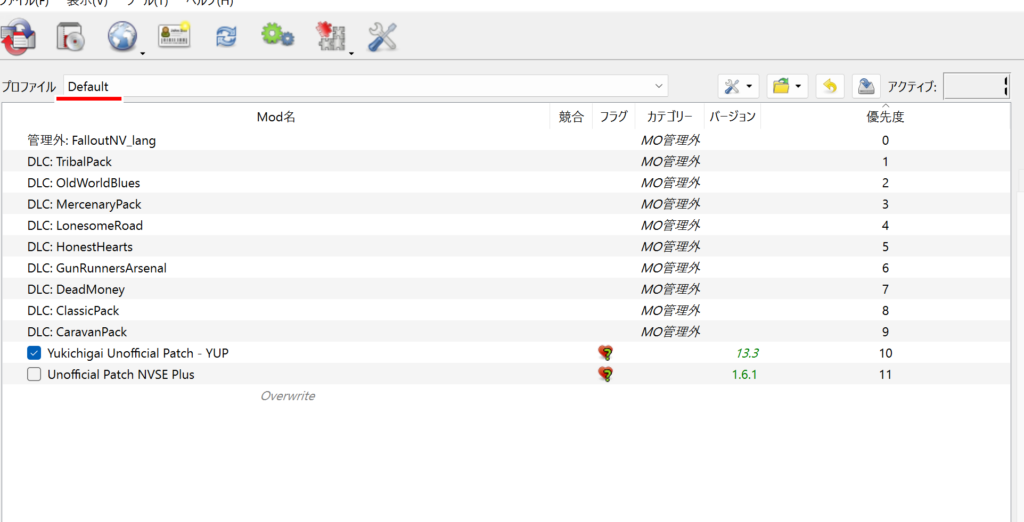Image resolution: width=1024 pixels, height=522 pixels.
Task: Open the green gears executables icon
Action: coord(277,37)
